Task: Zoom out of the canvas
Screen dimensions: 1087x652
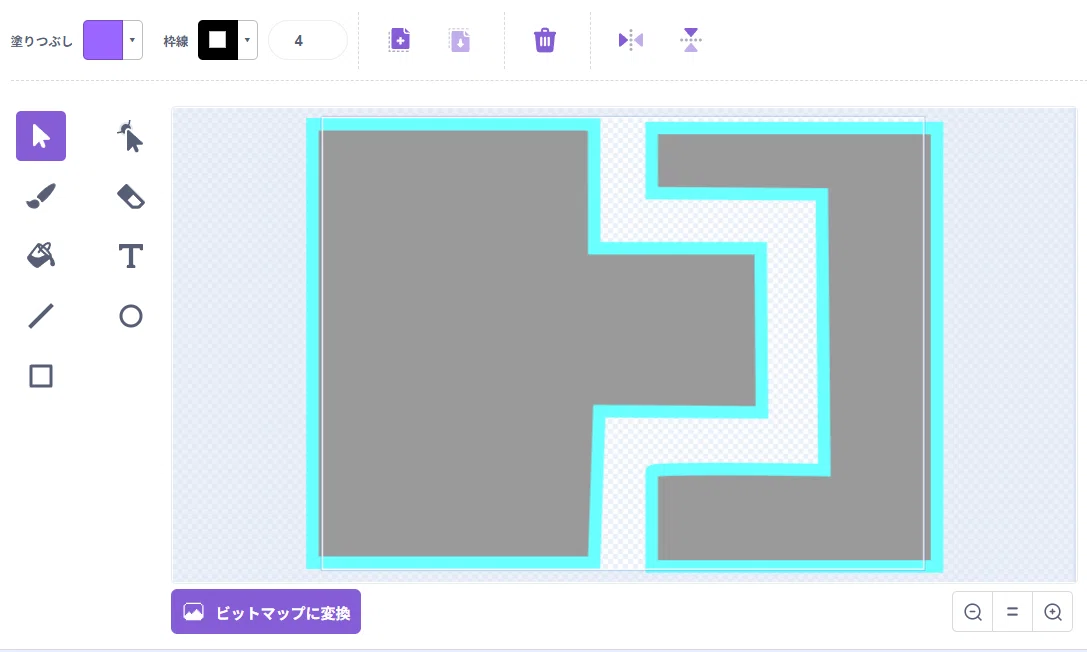Action: tap(973, 612)
